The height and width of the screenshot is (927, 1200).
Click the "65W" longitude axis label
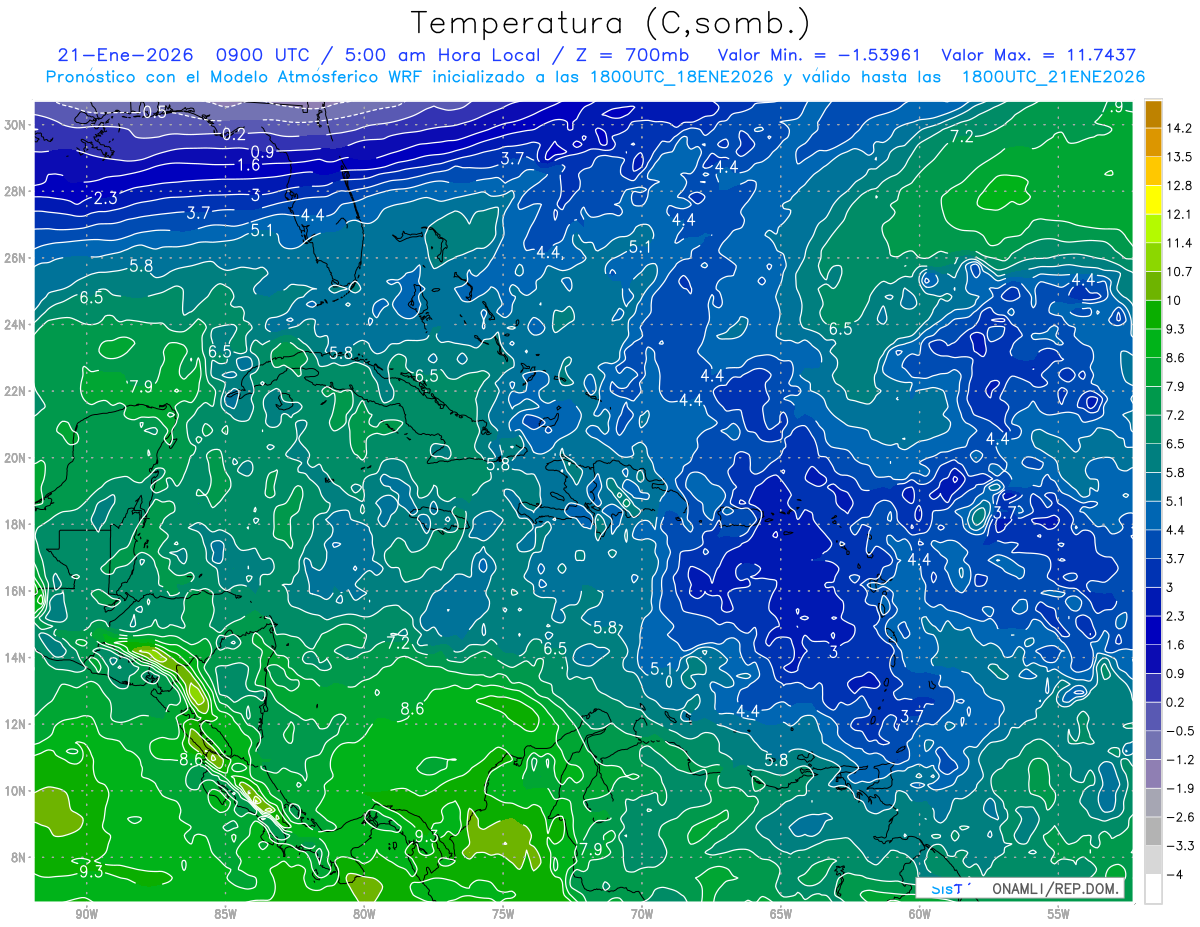point(781,914)
